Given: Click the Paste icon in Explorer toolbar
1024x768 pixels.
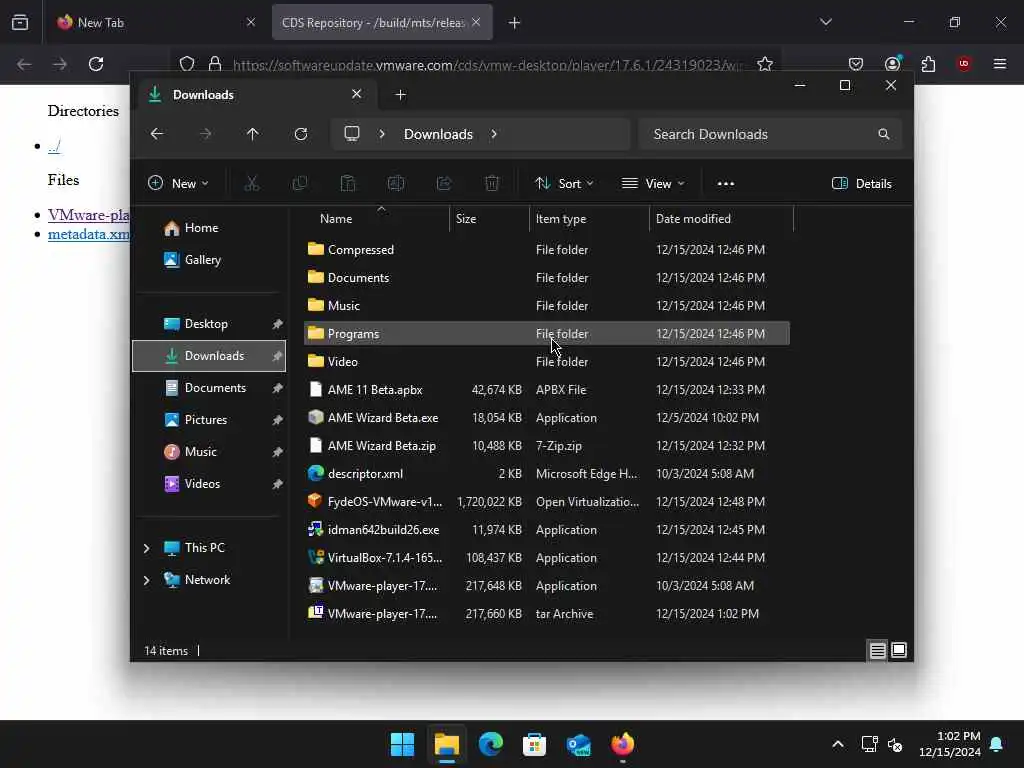Looking at the screenshot, I should (348, 184).
